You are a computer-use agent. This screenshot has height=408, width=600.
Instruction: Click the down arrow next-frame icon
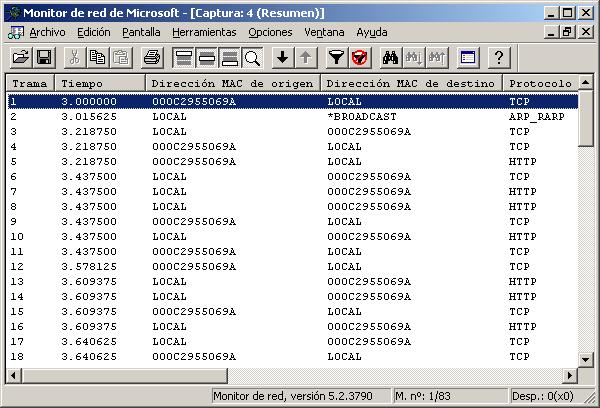tap(282, 57)
